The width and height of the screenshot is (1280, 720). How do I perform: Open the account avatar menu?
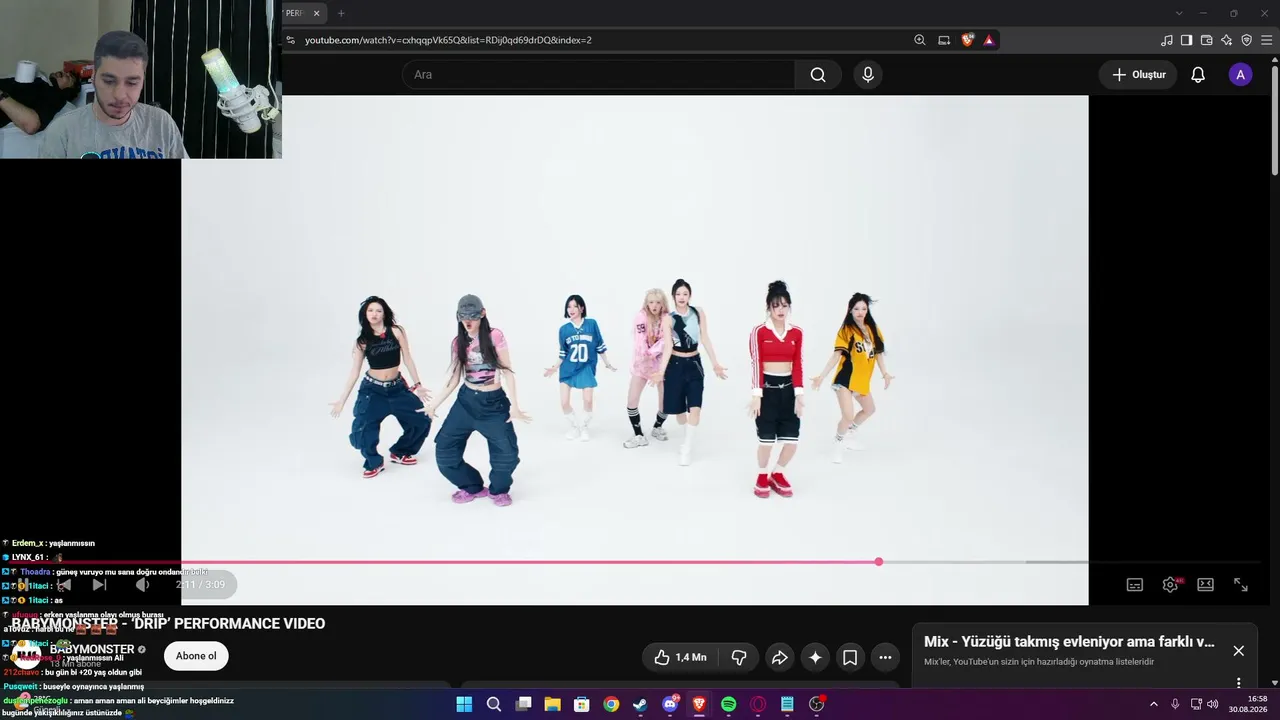coord(1240,75)
